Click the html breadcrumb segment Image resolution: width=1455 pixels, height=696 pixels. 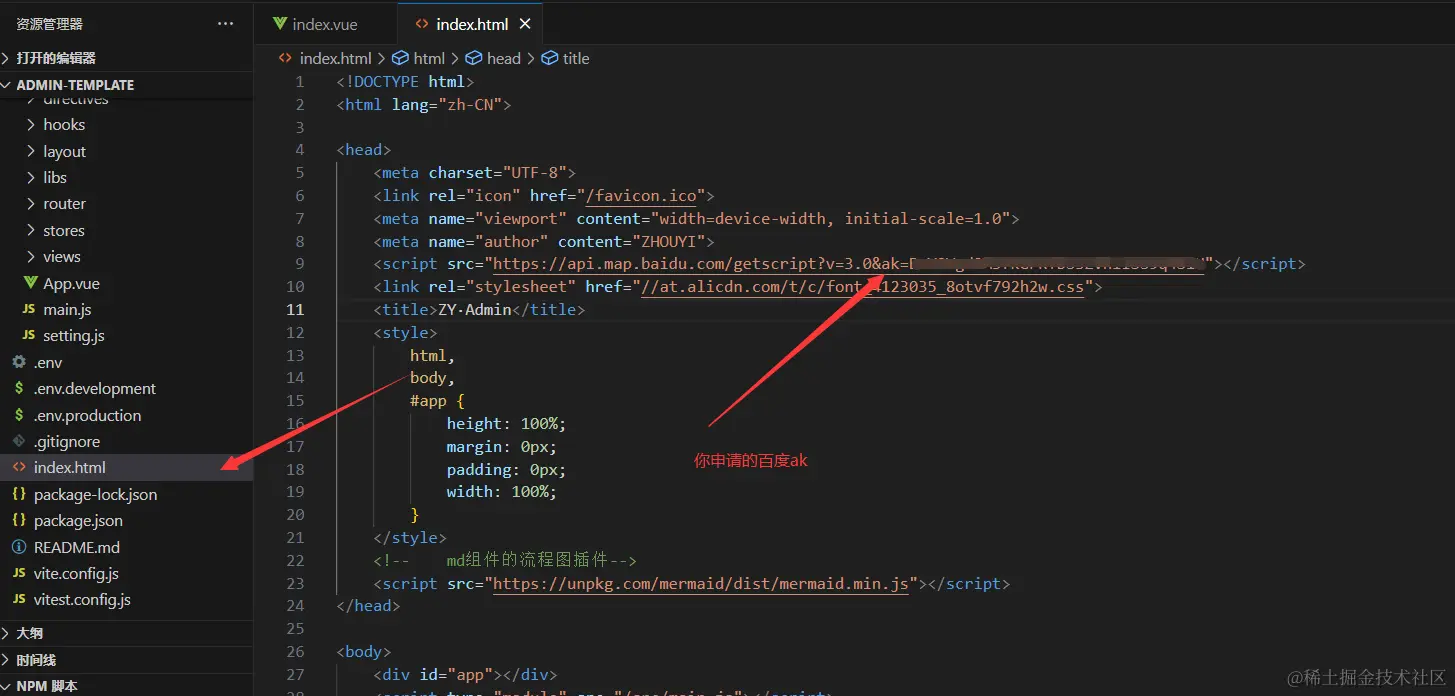[429, 58]
